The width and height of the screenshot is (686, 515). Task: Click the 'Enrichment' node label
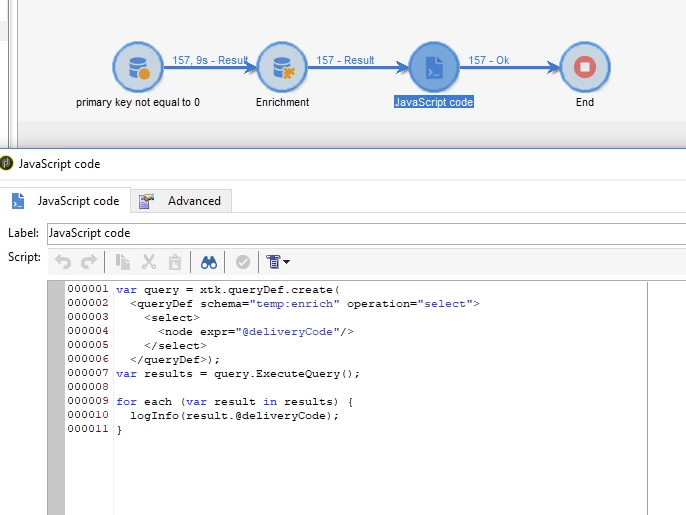(x=282, y=102)
